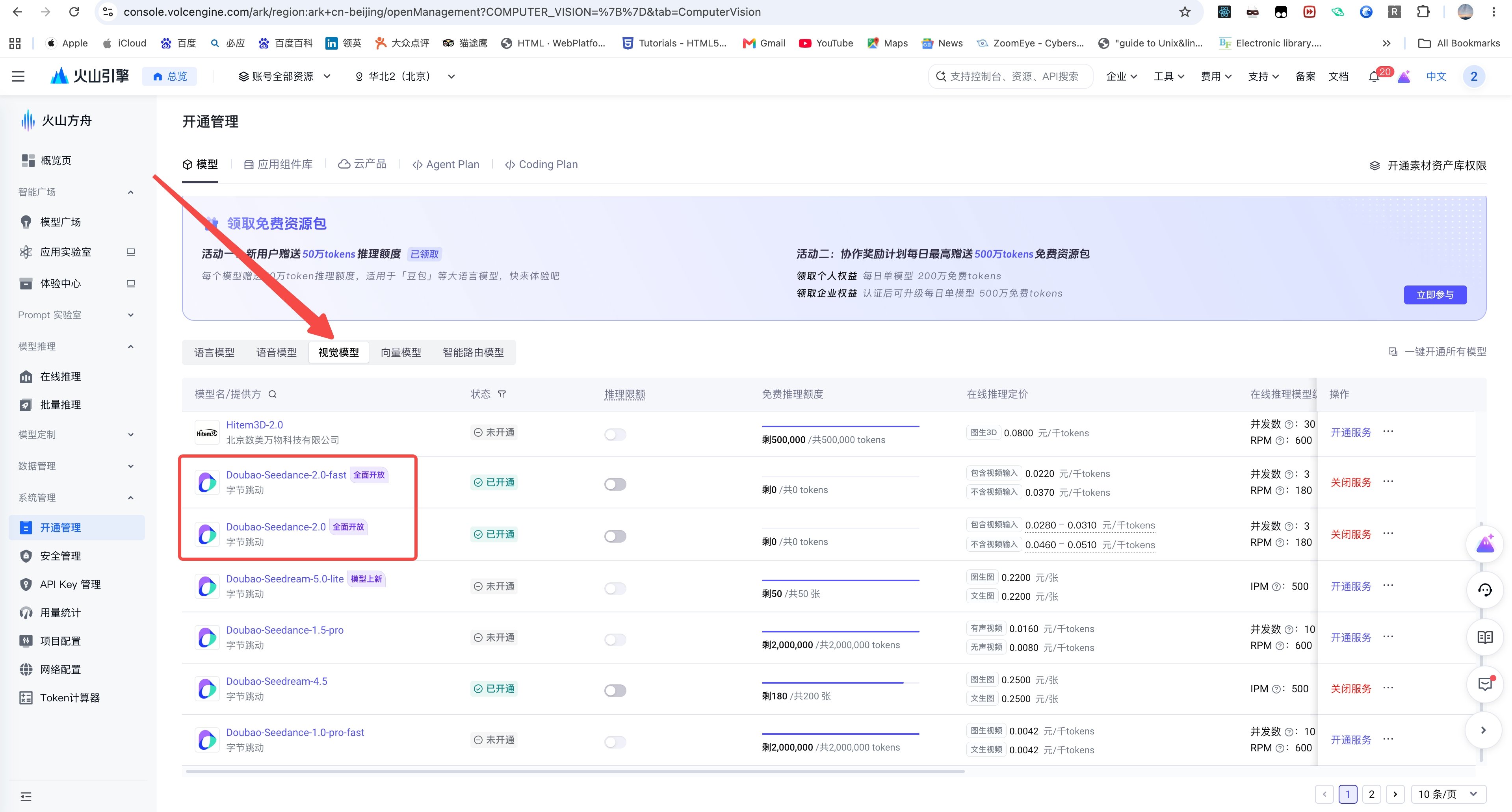Open the 工具 menu dropdown

[x=1168, y=76]
